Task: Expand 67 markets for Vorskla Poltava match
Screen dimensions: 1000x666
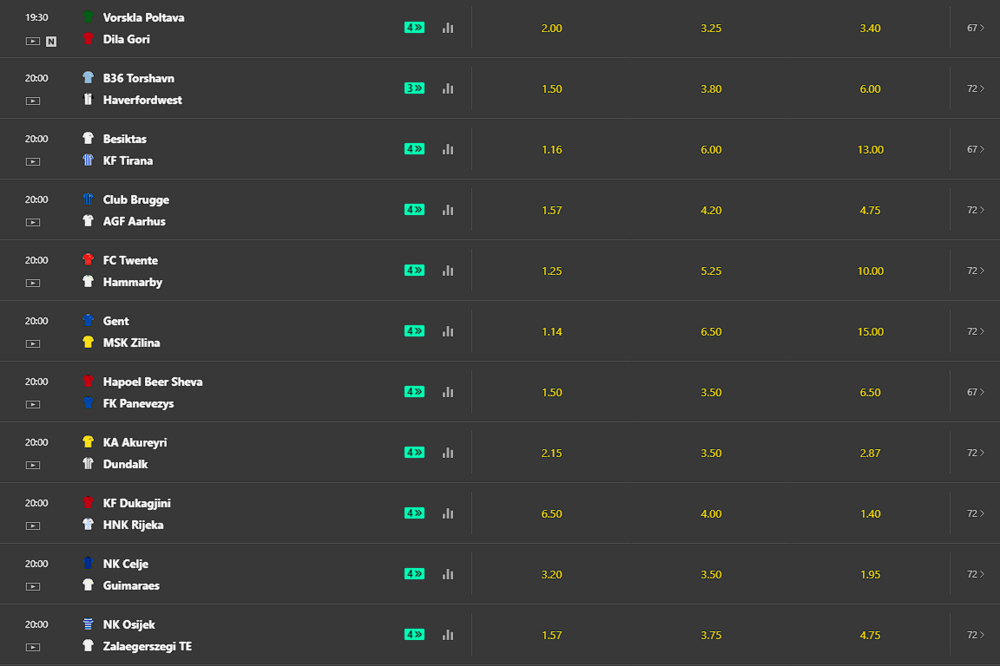Action: pos(975,27)
